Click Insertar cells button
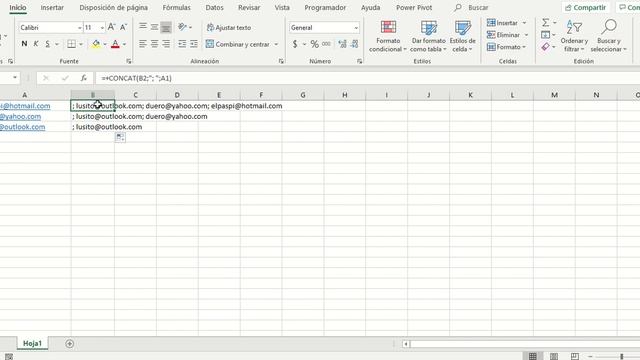Image resolution: width=640 pixels, height=360 pixels. pos(503,23)
